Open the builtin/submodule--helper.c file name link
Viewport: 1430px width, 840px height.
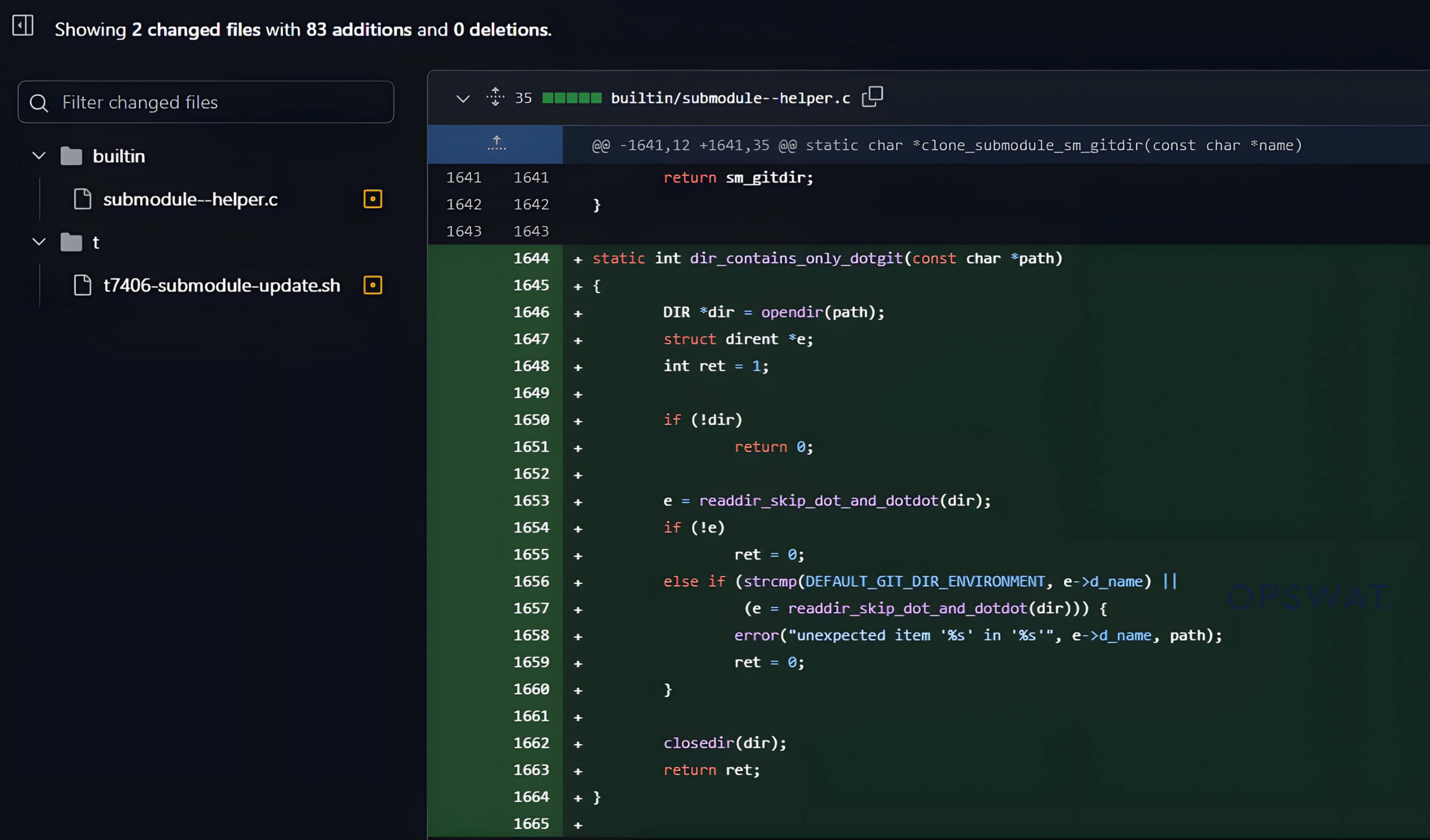729,97
